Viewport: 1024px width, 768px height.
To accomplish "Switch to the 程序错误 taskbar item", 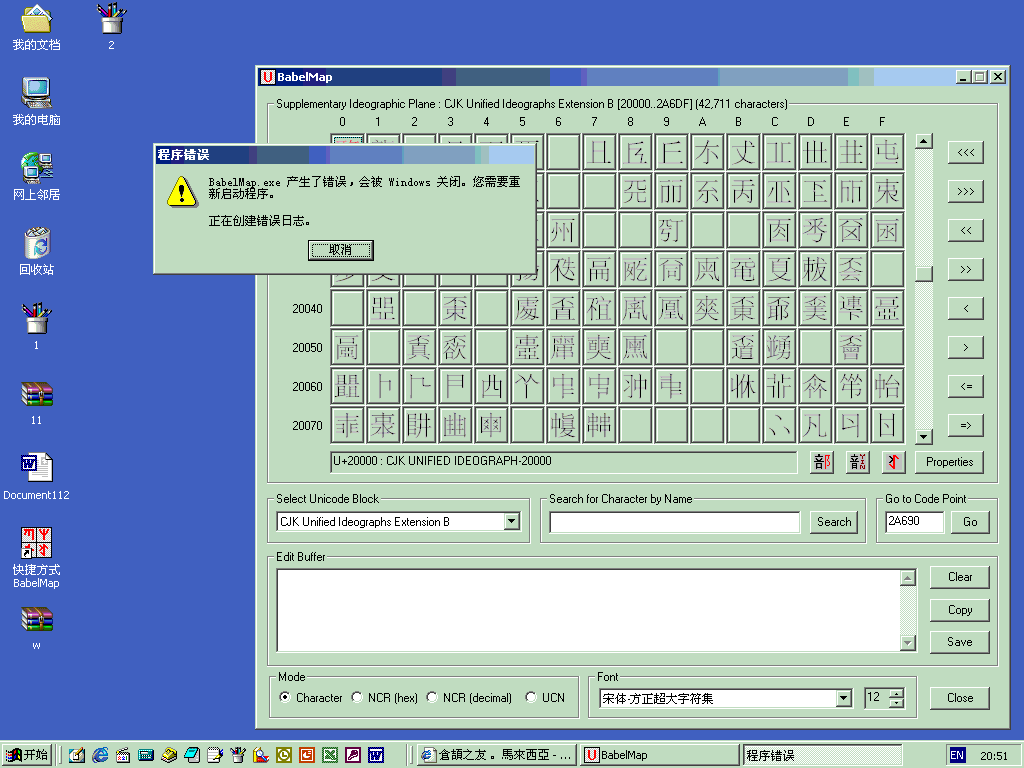I will 823,755.
